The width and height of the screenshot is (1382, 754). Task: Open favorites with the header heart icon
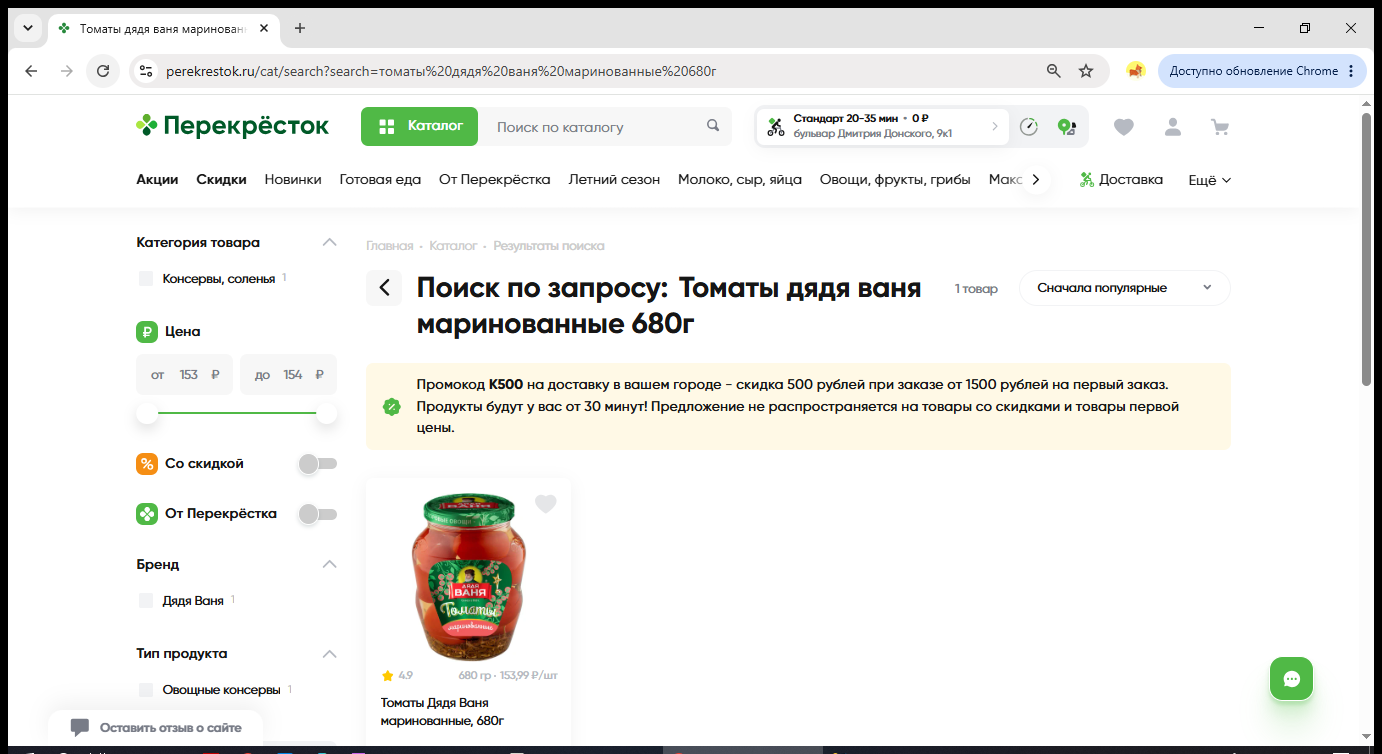click(x=1124, y=127)
